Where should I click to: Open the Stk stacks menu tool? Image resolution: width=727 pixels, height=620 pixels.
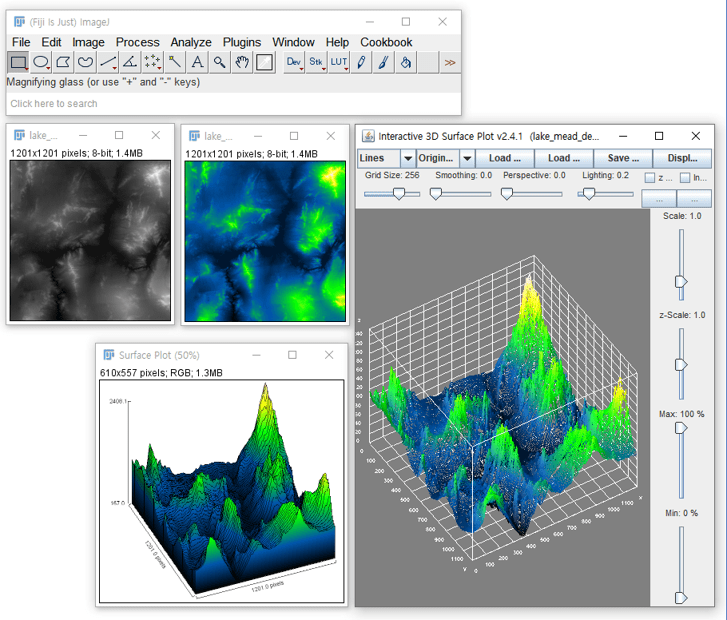tap(316, 62)
